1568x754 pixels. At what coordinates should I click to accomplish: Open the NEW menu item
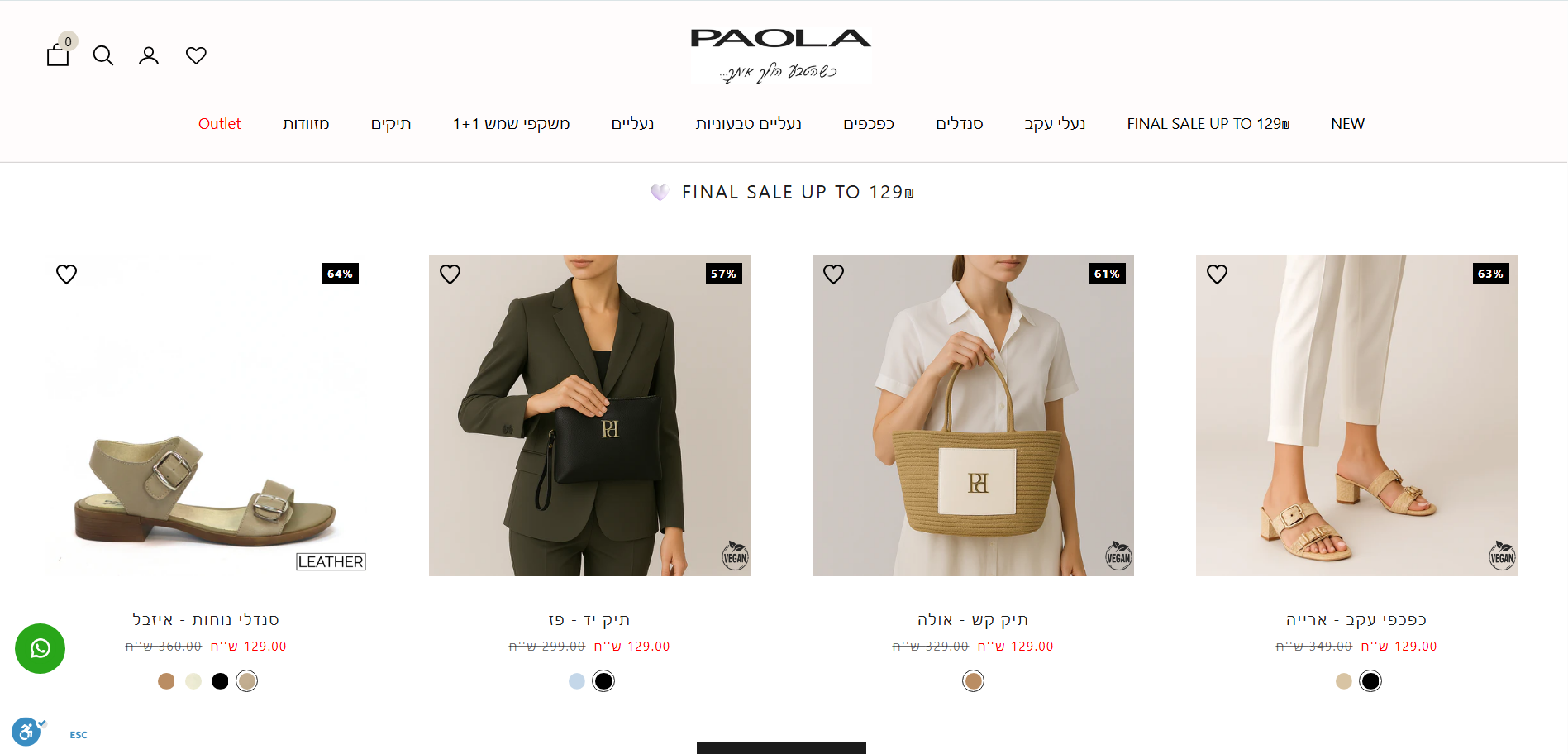pos(1347,124)
